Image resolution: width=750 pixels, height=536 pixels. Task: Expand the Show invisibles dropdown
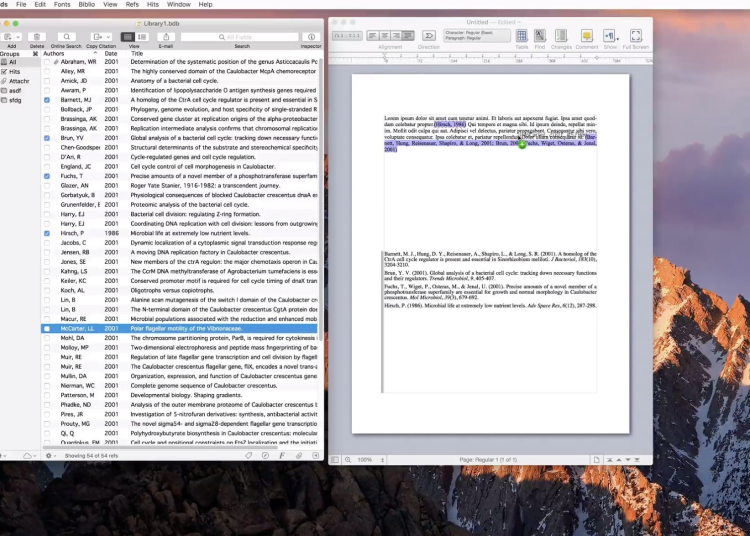pos(618,41)
